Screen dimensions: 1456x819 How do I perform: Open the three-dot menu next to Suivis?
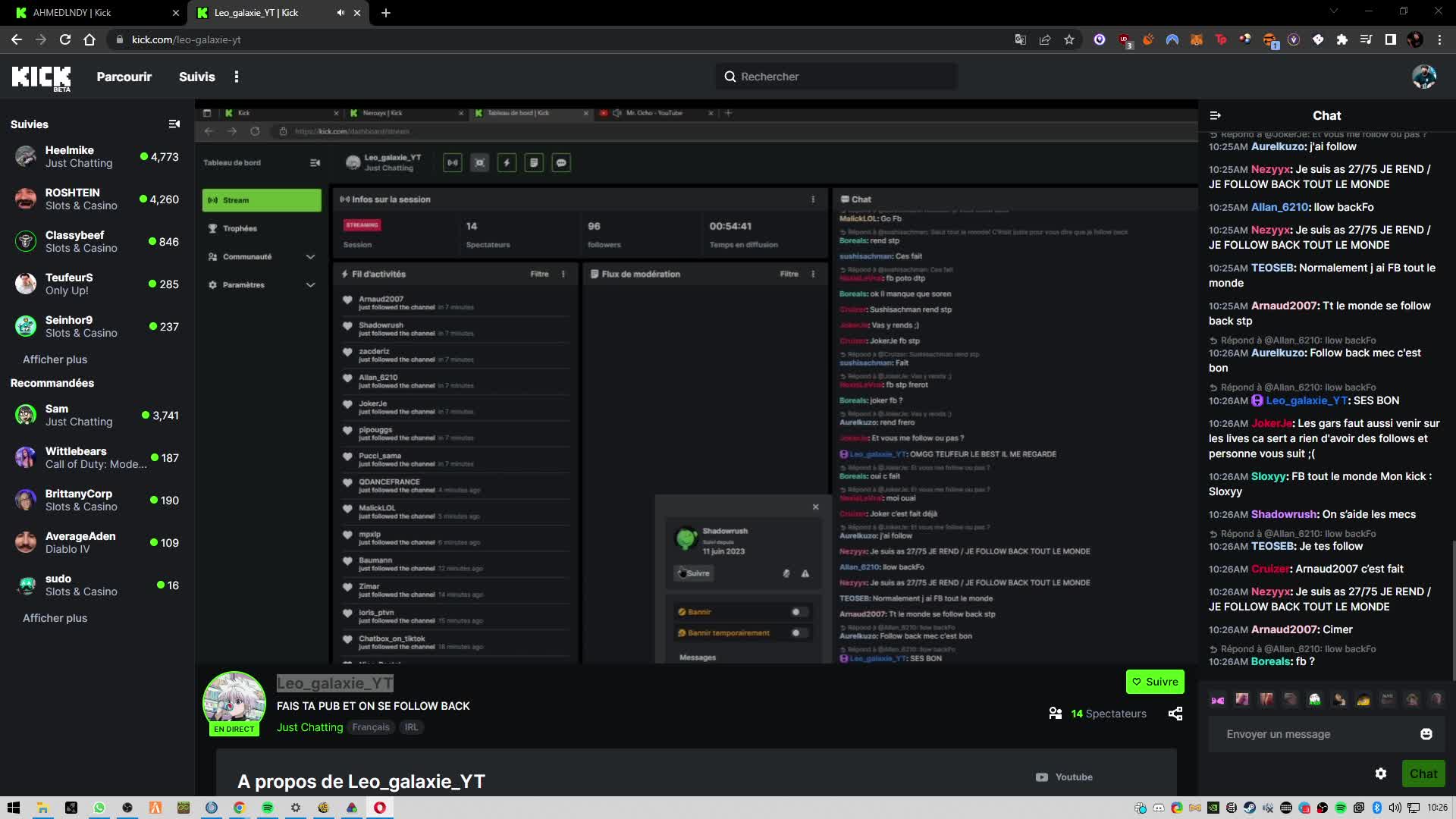(x=237, y=77)
